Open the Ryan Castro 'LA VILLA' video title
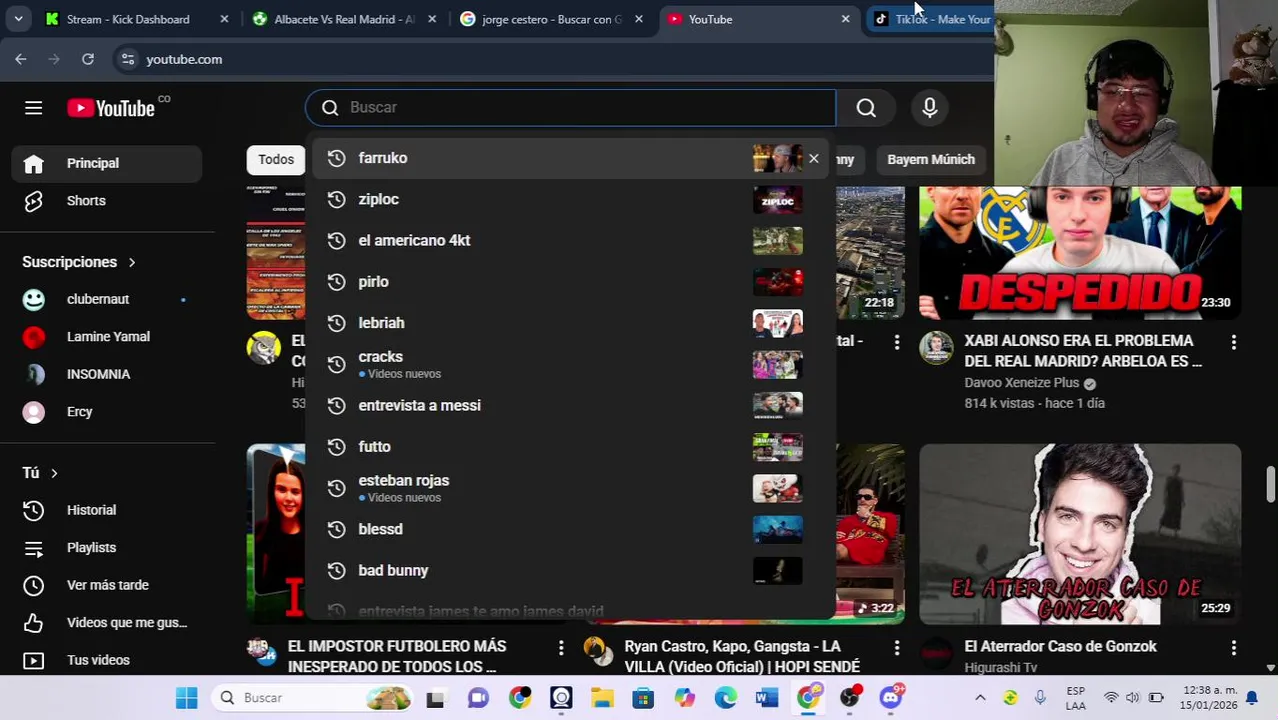This screenshot has width=1278, height=720. point(742,656)
